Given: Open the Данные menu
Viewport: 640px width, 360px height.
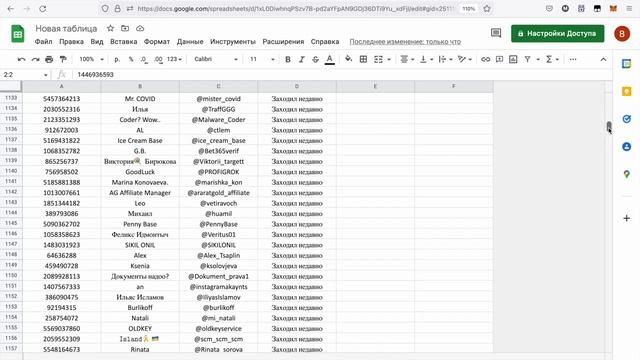Looking at the screenshot, I should 190,42.
